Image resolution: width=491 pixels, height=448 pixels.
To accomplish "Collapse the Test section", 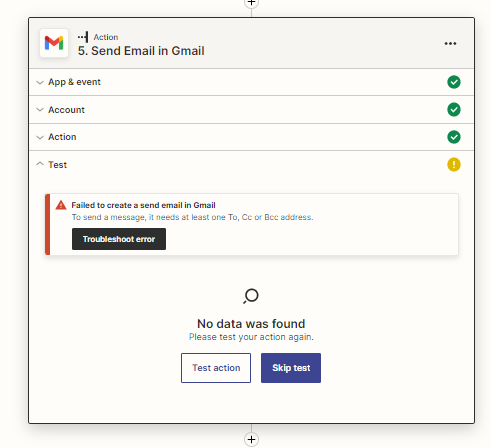I will pos(251,165).
